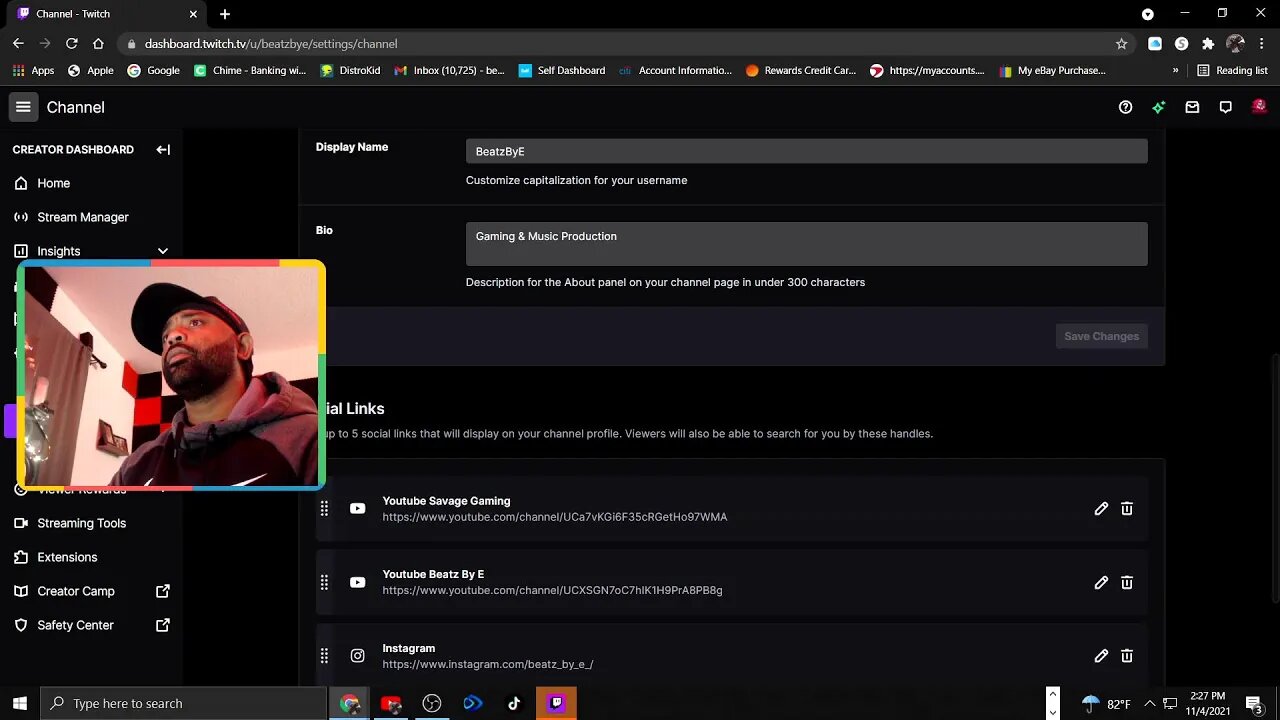Viewport: 1280px width, 720px height.
Task: Open the Chrome profile dropdown arrow
Action: [x=1148, y=14]
